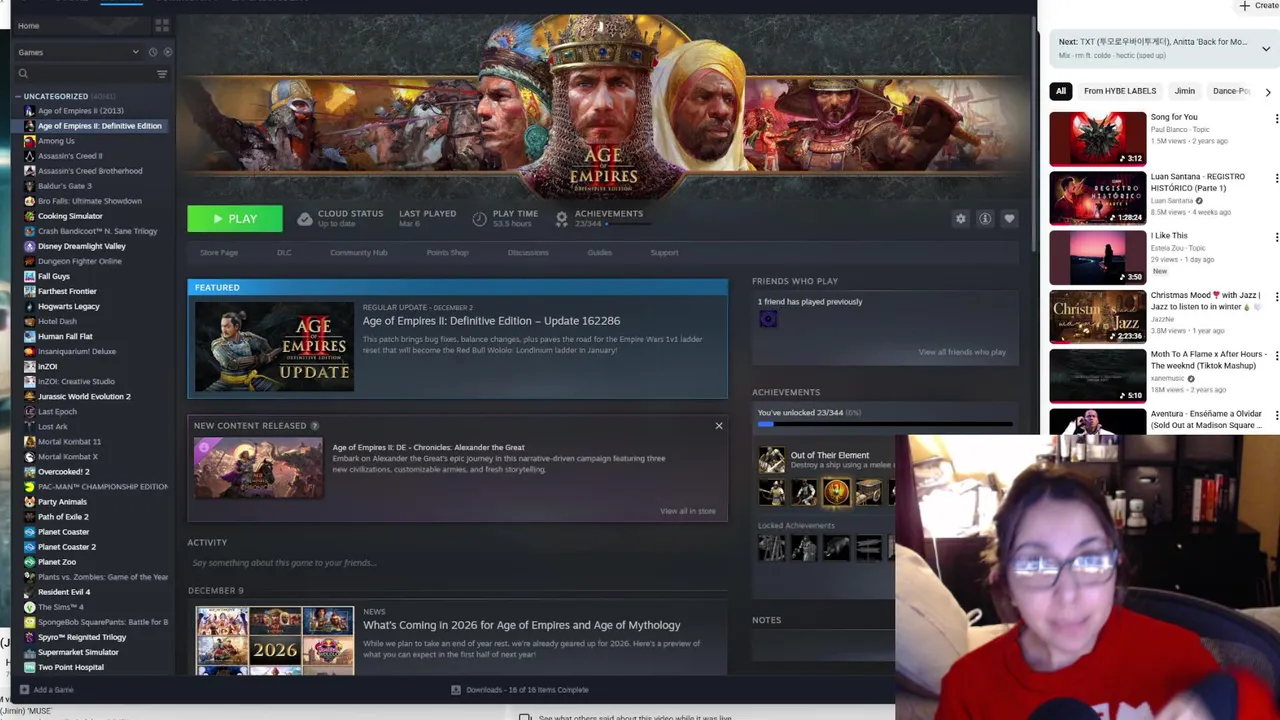The width and height of the screenshot is (1280, 720).
Task: Click the Overcooked! 2 game icon
Action: [x=29, y=471]
